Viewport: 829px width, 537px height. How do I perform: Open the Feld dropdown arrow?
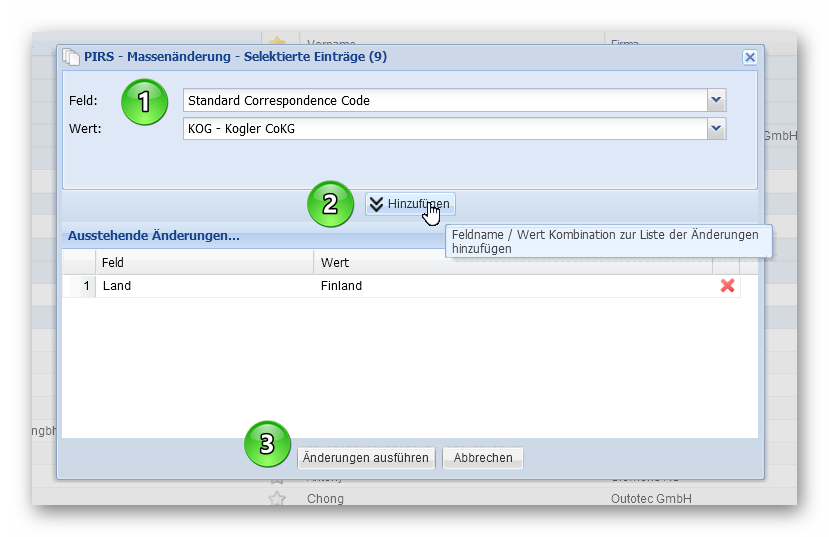click(x=716, y=100)
